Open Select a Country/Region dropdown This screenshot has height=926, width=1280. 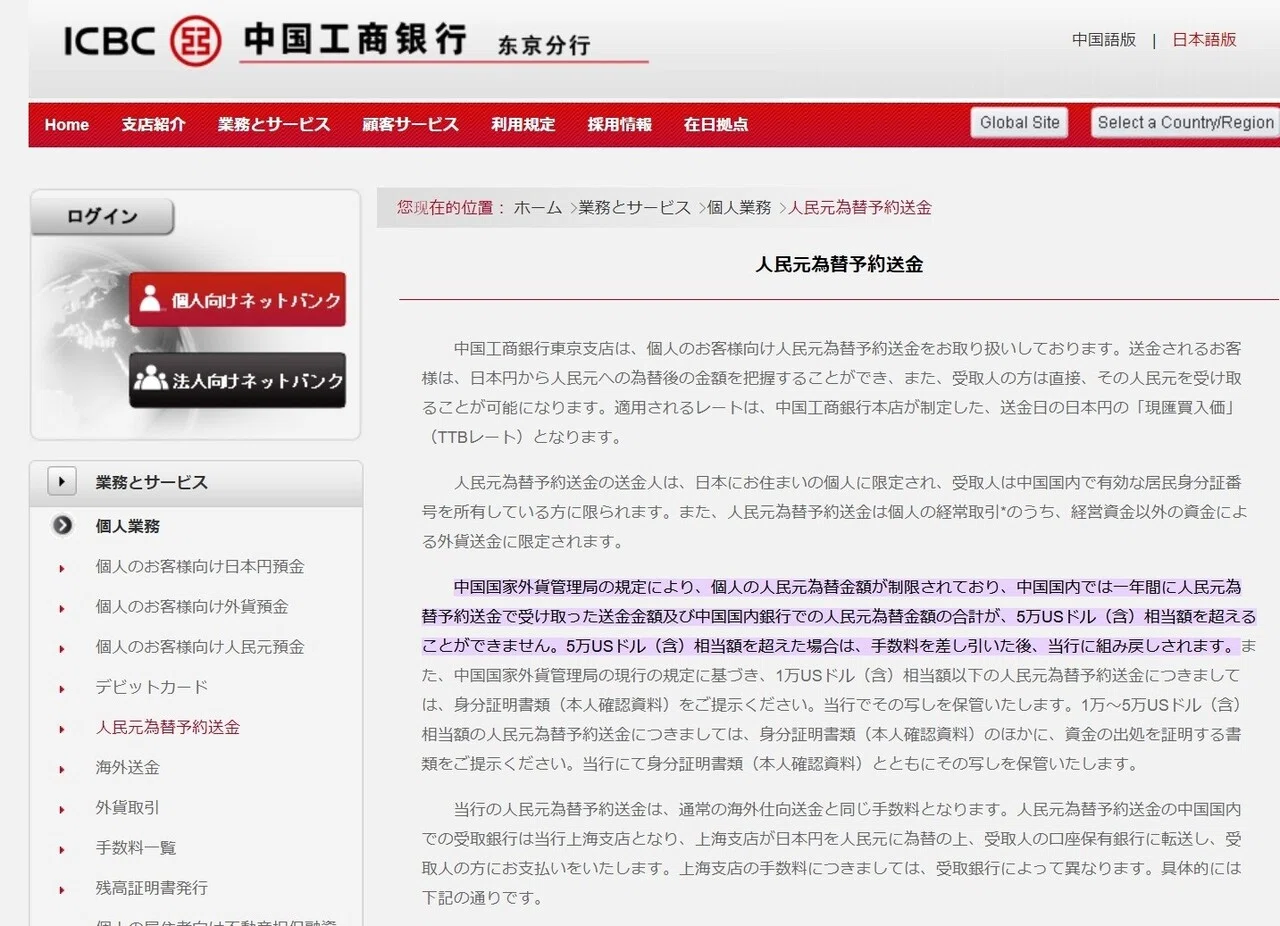[x=1185, y=123]
